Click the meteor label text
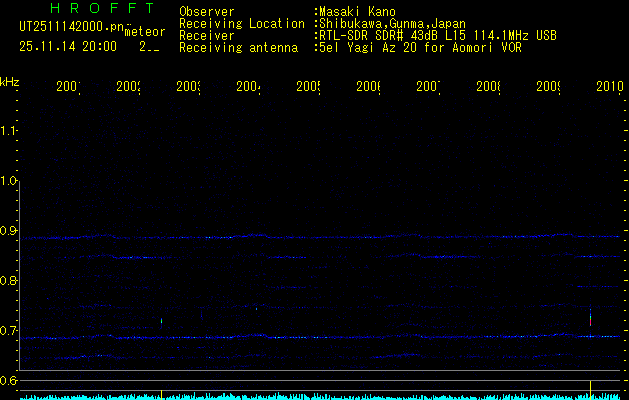Screen dimensions: 629x400 coord(144,33)
